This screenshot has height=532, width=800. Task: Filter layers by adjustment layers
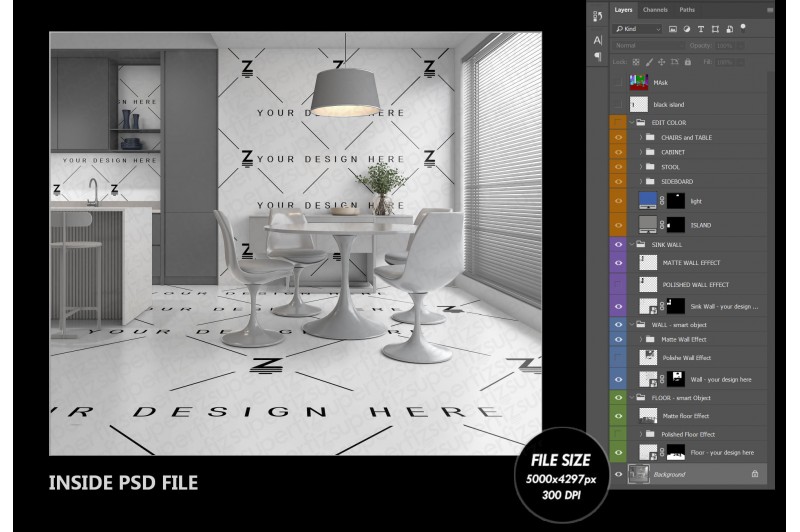pyautogui.click(x=687, y=29)
